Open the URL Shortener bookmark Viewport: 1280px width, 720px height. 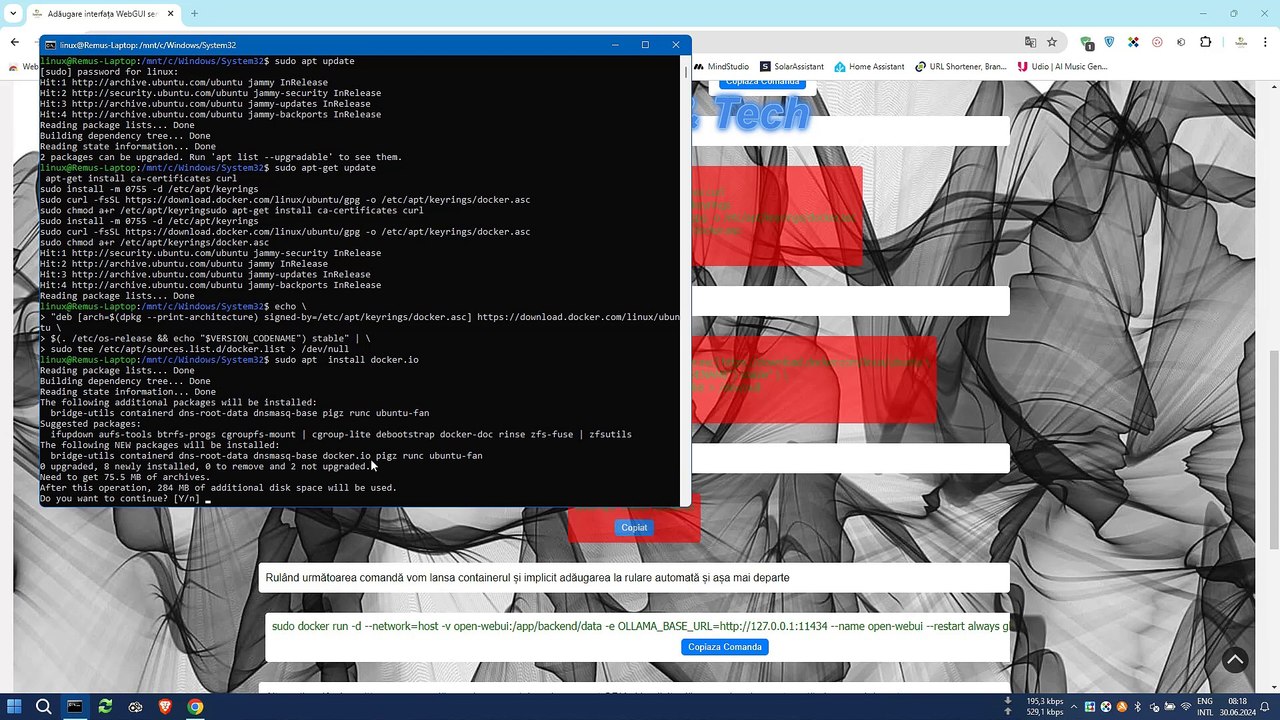961,67
